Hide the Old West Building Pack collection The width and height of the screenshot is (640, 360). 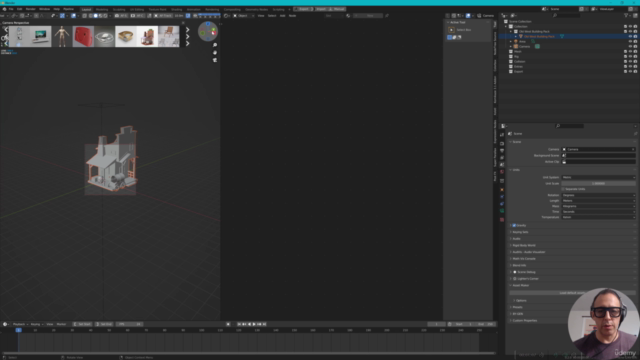tap(630, 31)
